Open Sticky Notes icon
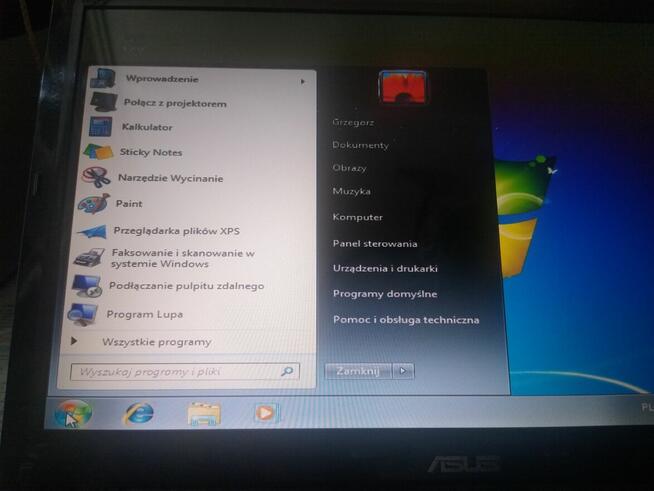This screenshot has height=491, width=654. point(98,152)
